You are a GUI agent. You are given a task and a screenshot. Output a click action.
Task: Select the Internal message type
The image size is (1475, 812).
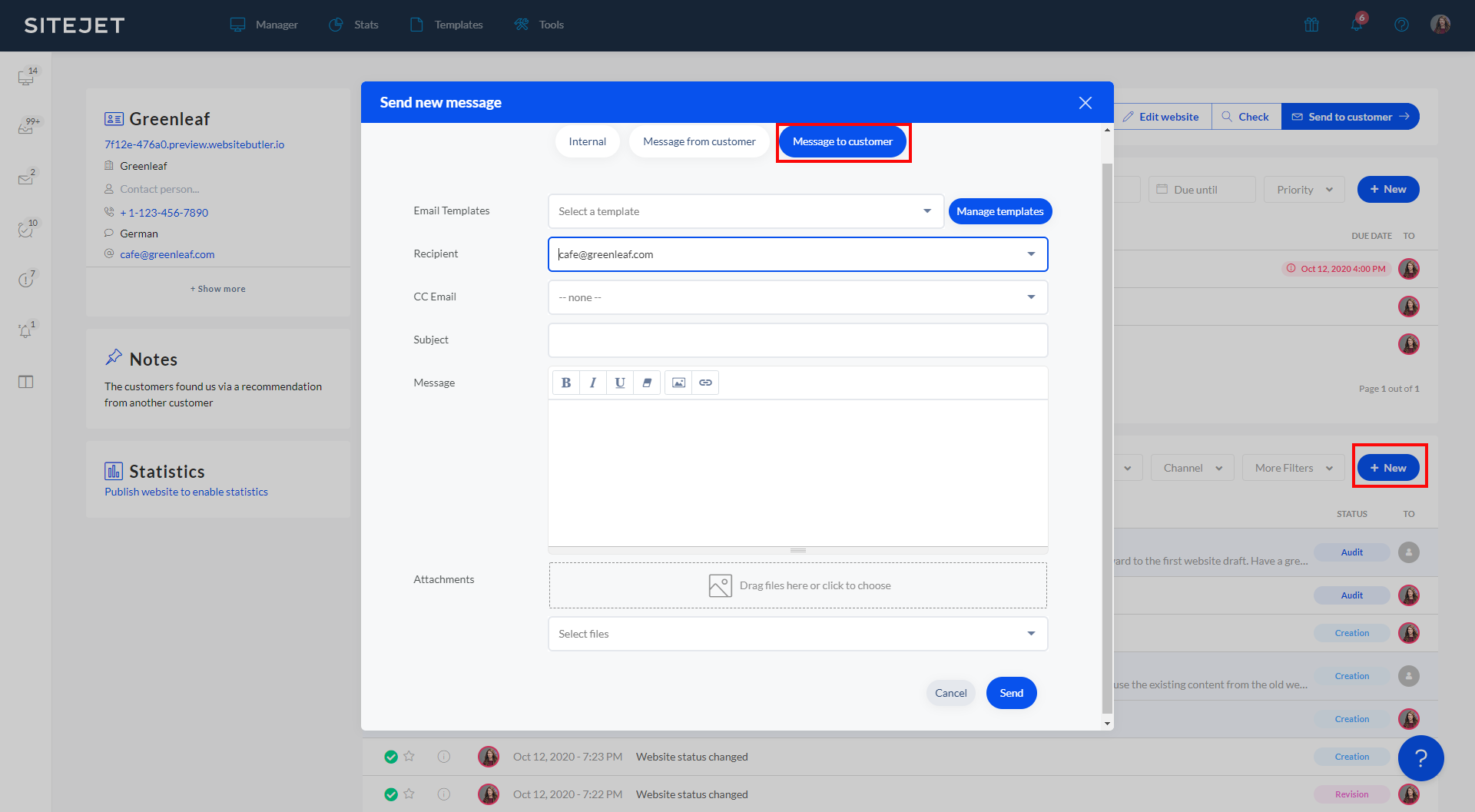point(587,141)
